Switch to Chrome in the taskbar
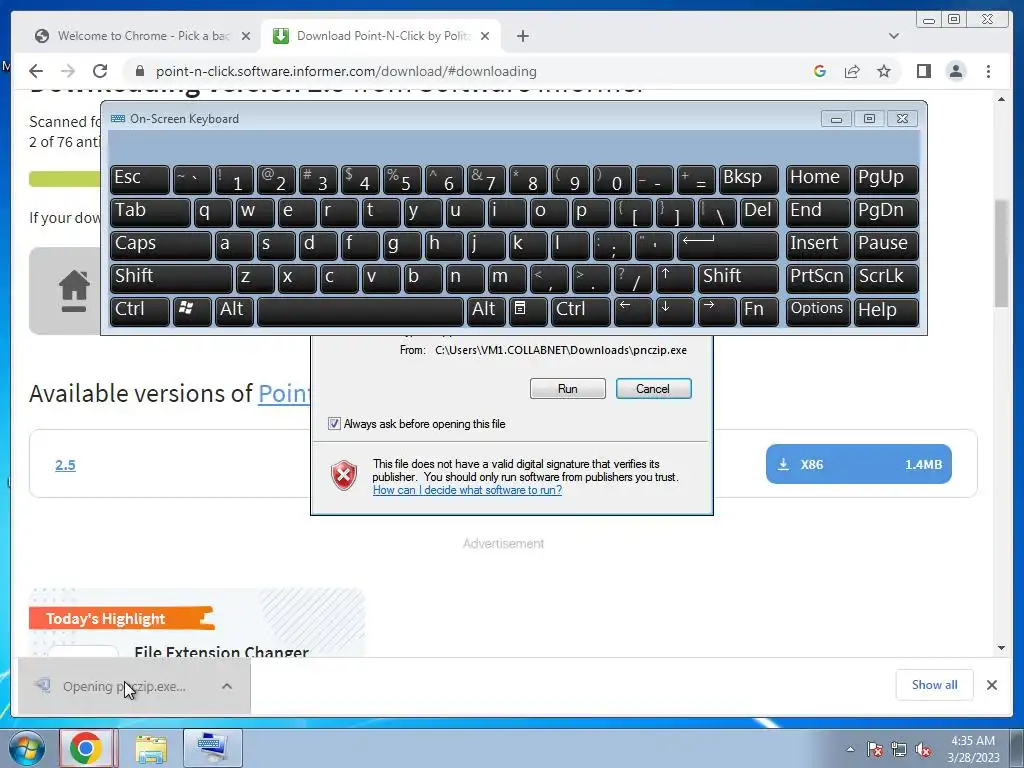 pyautogui.click(x=86, y=748)
